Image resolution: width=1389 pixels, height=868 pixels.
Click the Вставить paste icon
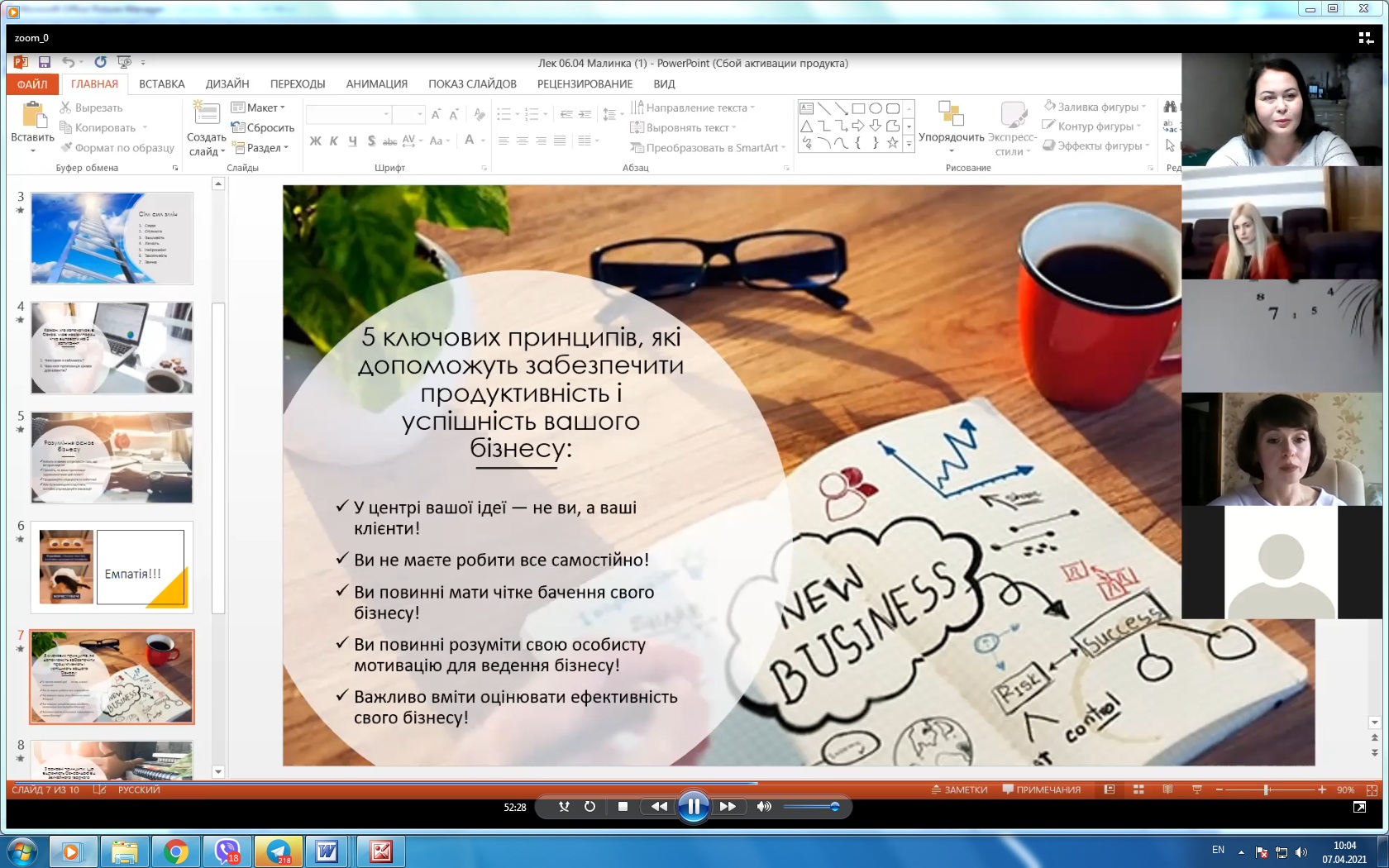pos(32,116)
